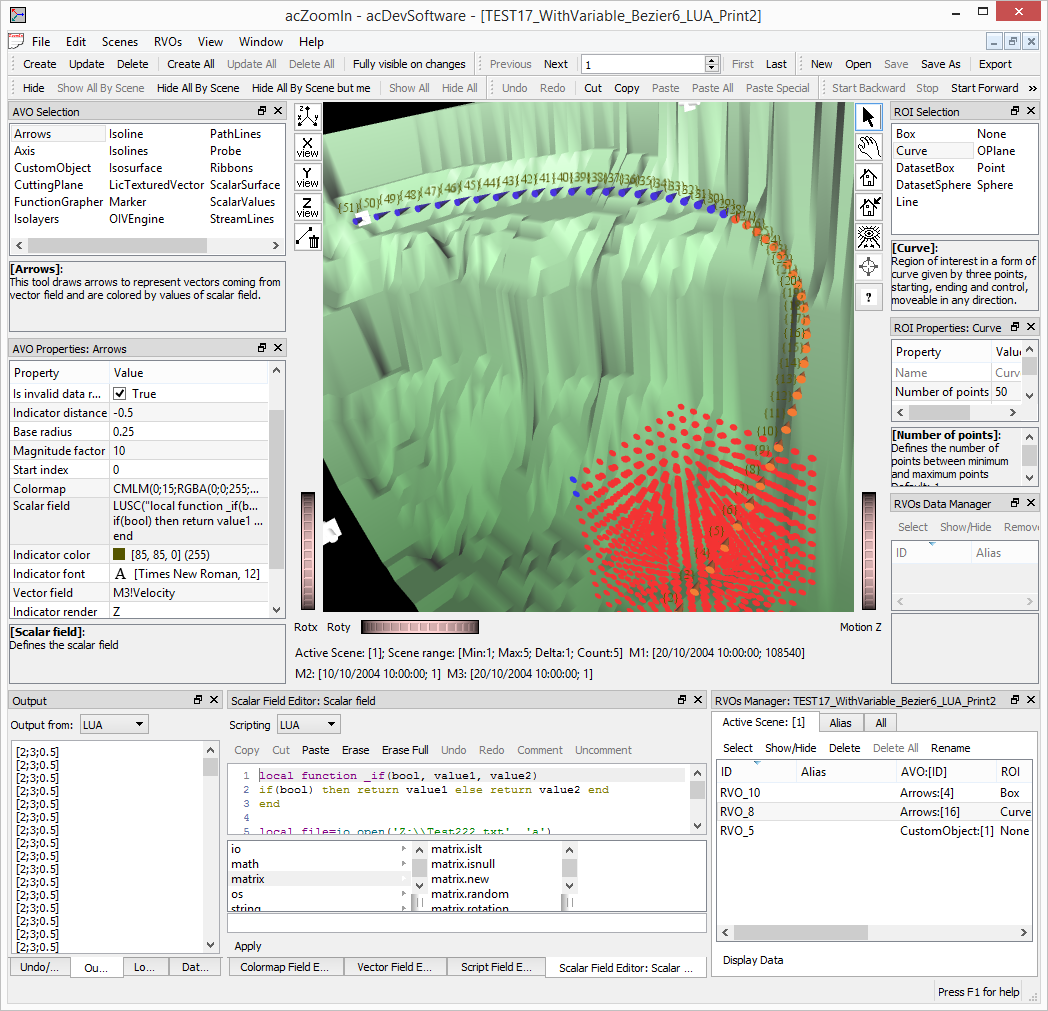
Task: Click the Fully visible on changes toggle
Action: click(x=409, y=64)
